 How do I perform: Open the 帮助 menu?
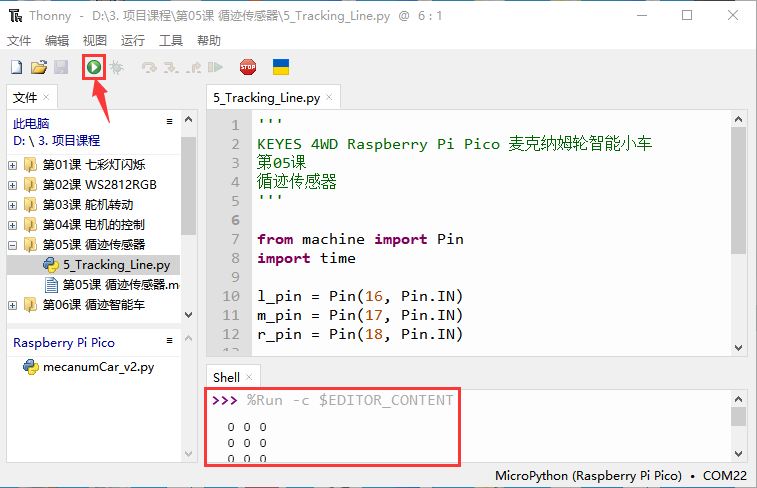209,41
